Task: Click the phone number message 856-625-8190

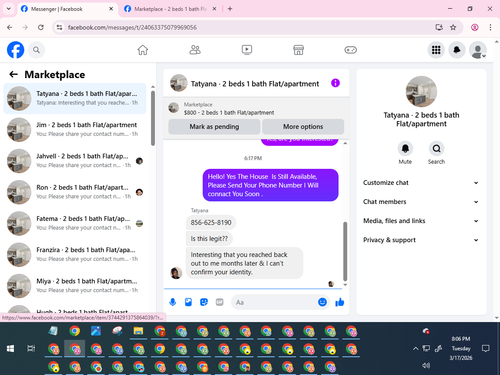Action: point(211,222)
